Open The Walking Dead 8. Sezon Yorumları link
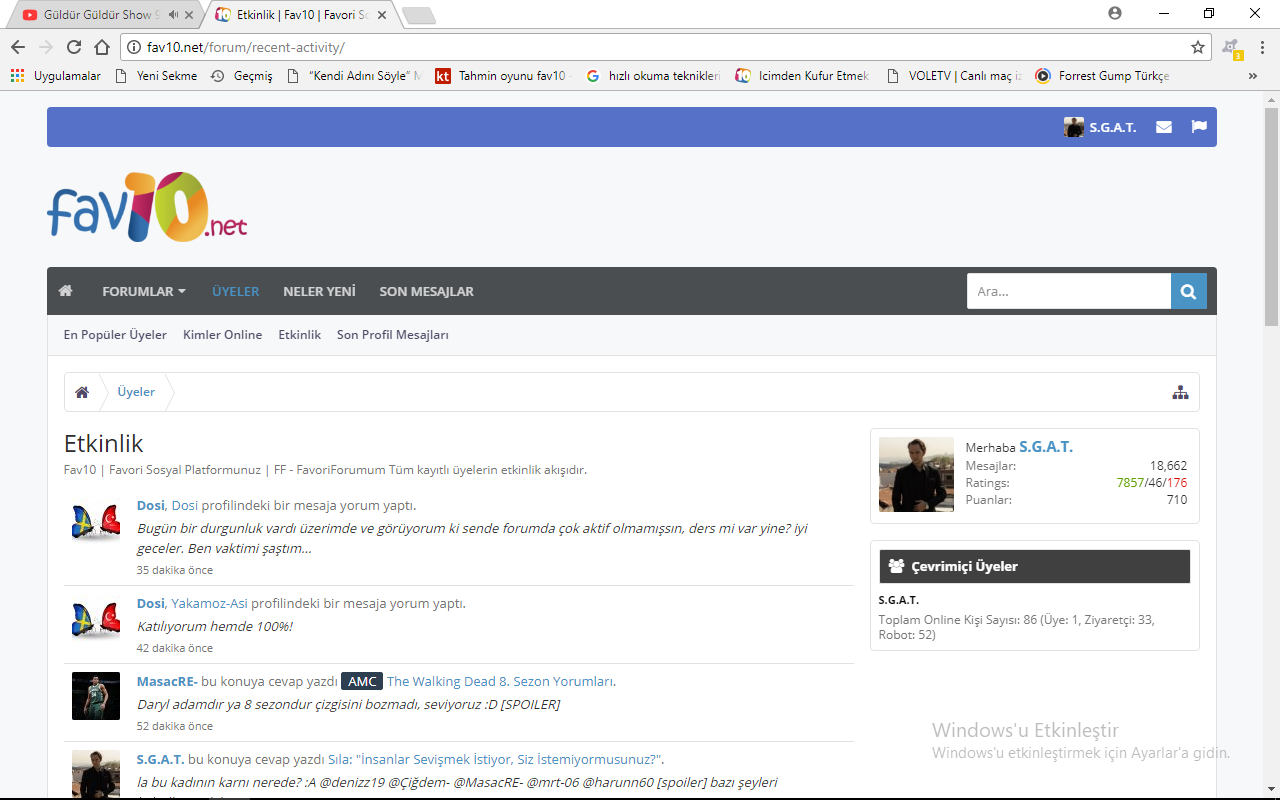The height and width of the screenshot is (800, 1280). click(500, 681)
